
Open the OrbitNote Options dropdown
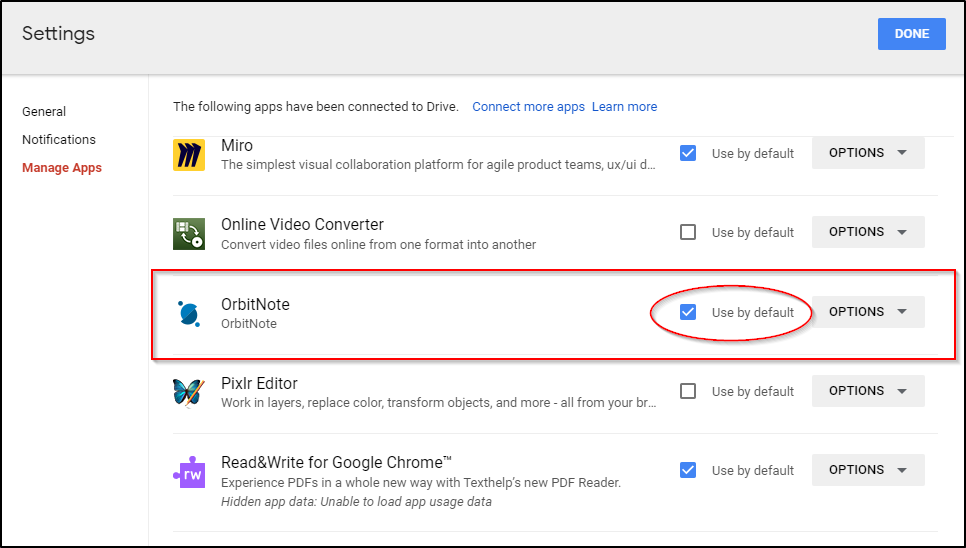(867, 312)
